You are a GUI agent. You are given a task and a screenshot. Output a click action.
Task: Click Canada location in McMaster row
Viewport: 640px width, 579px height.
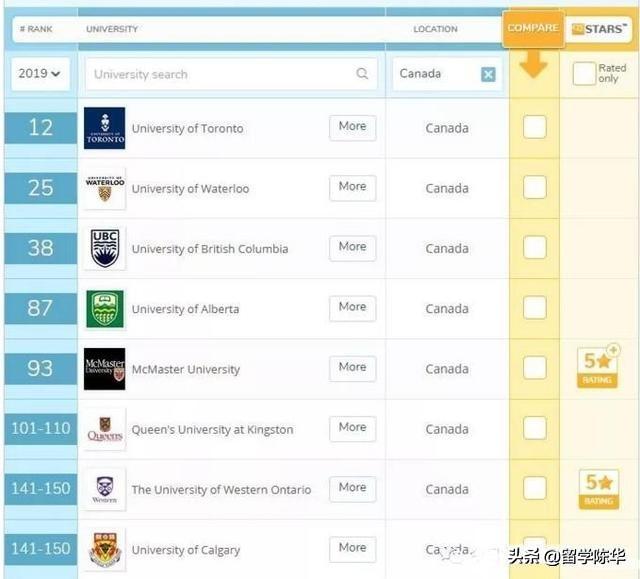click(x=447, y=369)
